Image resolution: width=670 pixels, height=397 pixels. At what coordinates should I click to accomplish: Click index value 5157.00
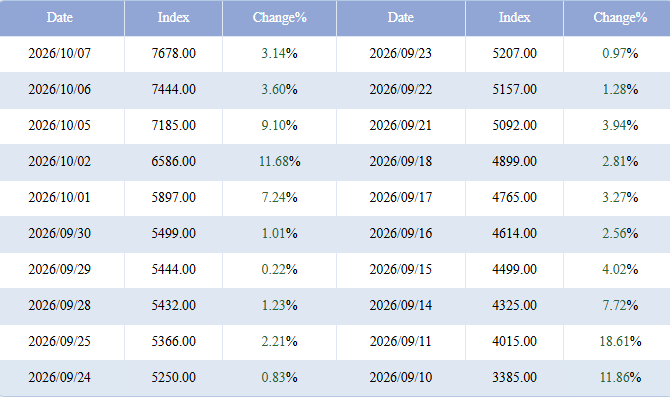tap(514, 89)
